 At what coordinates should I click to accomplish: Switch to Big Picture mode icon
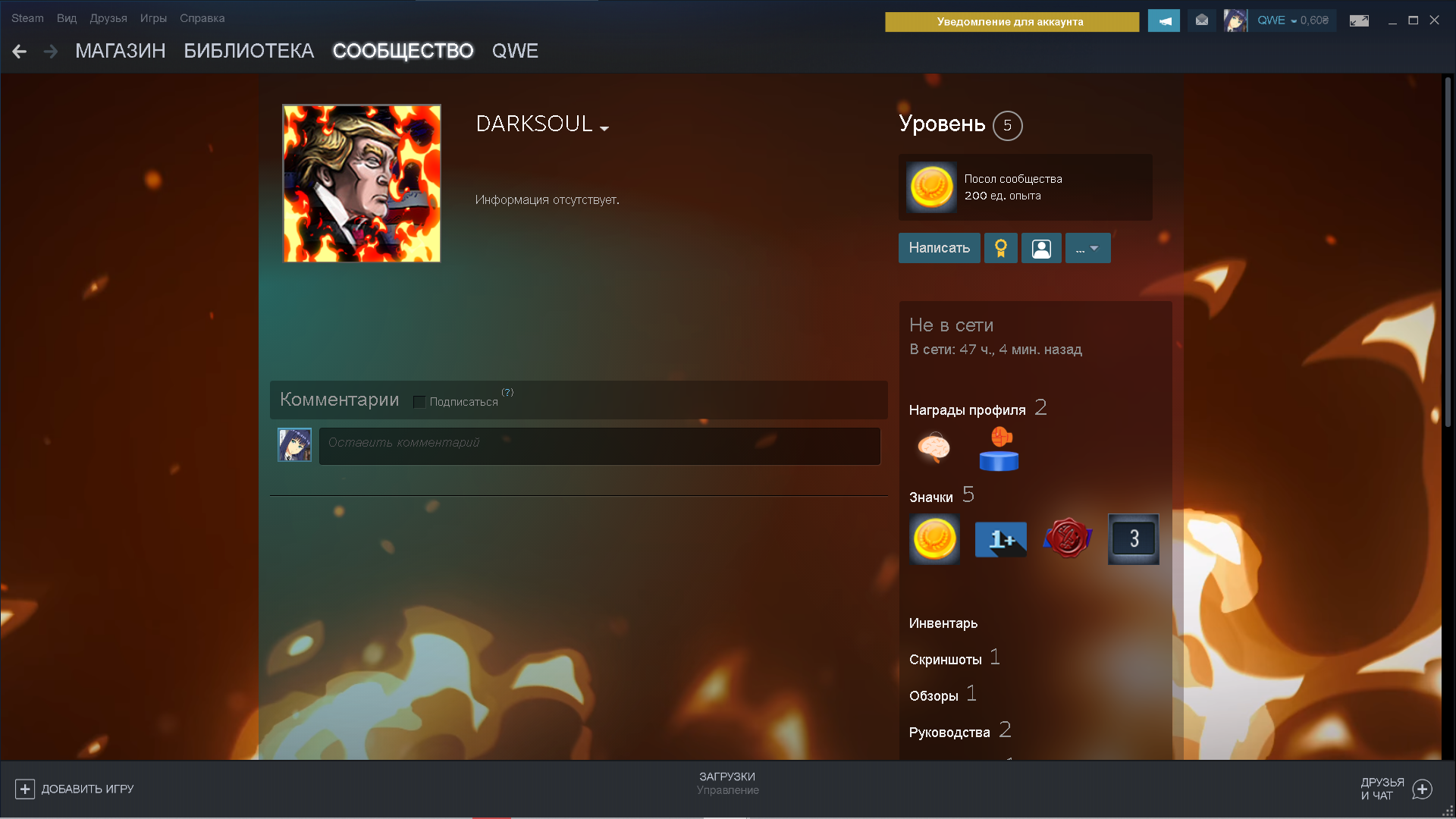coord(1359,20)
